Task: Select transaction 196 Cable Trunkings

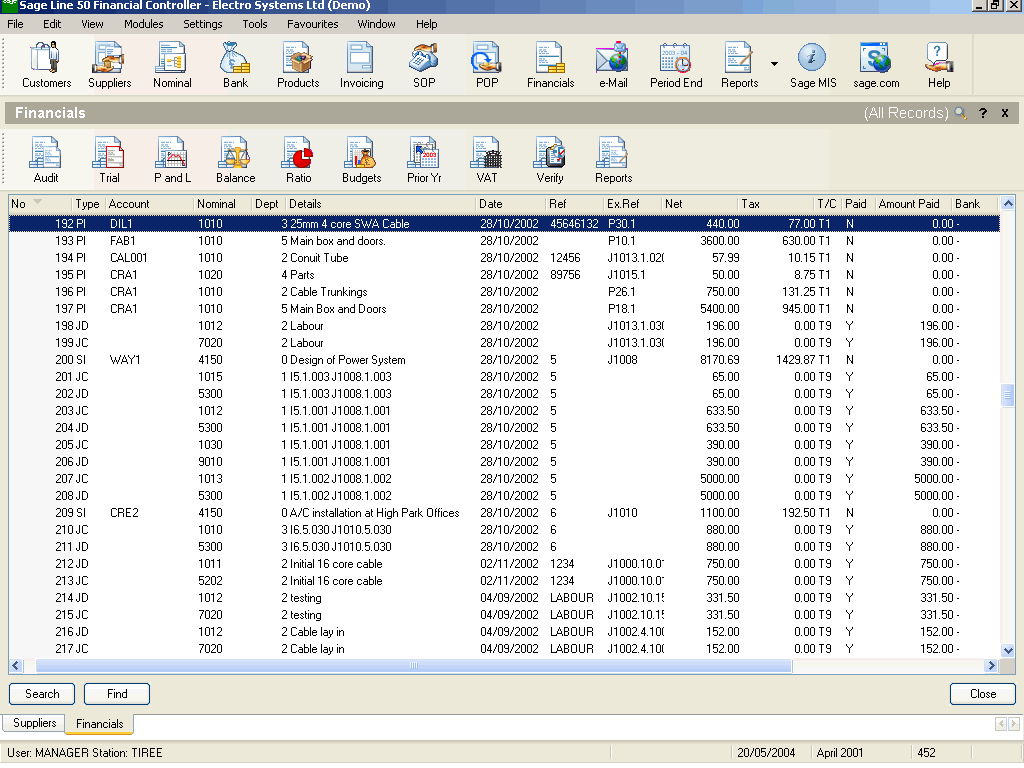Action: 504,292
